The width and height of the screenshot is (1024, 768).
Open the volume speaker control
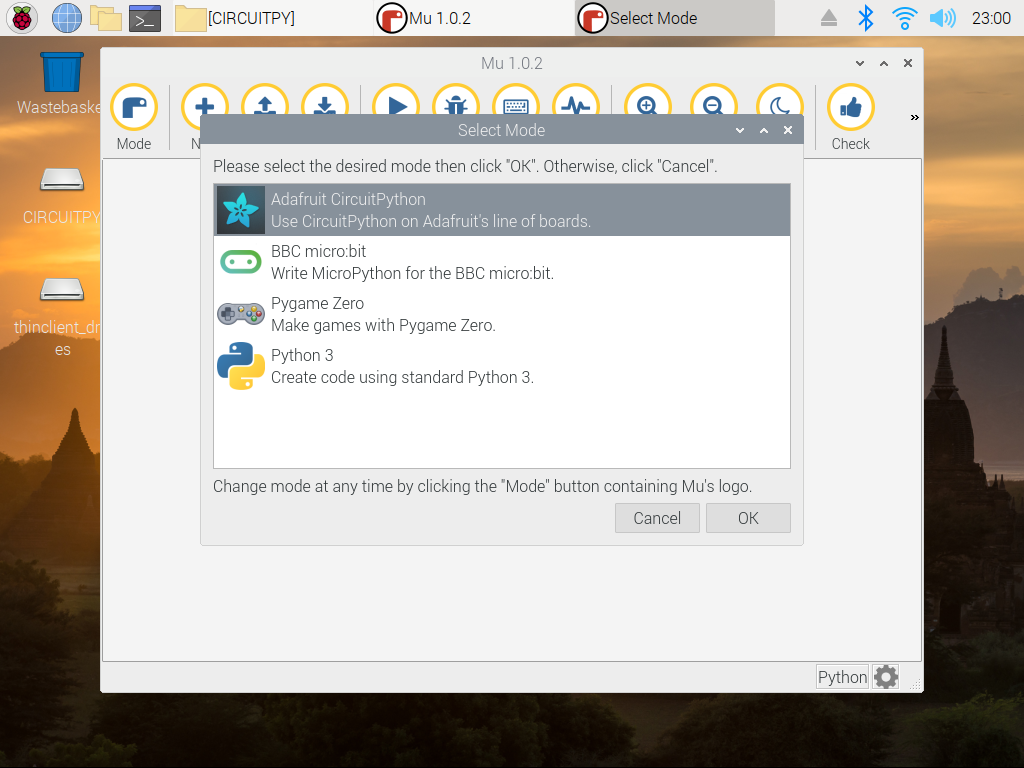[942, 18]
